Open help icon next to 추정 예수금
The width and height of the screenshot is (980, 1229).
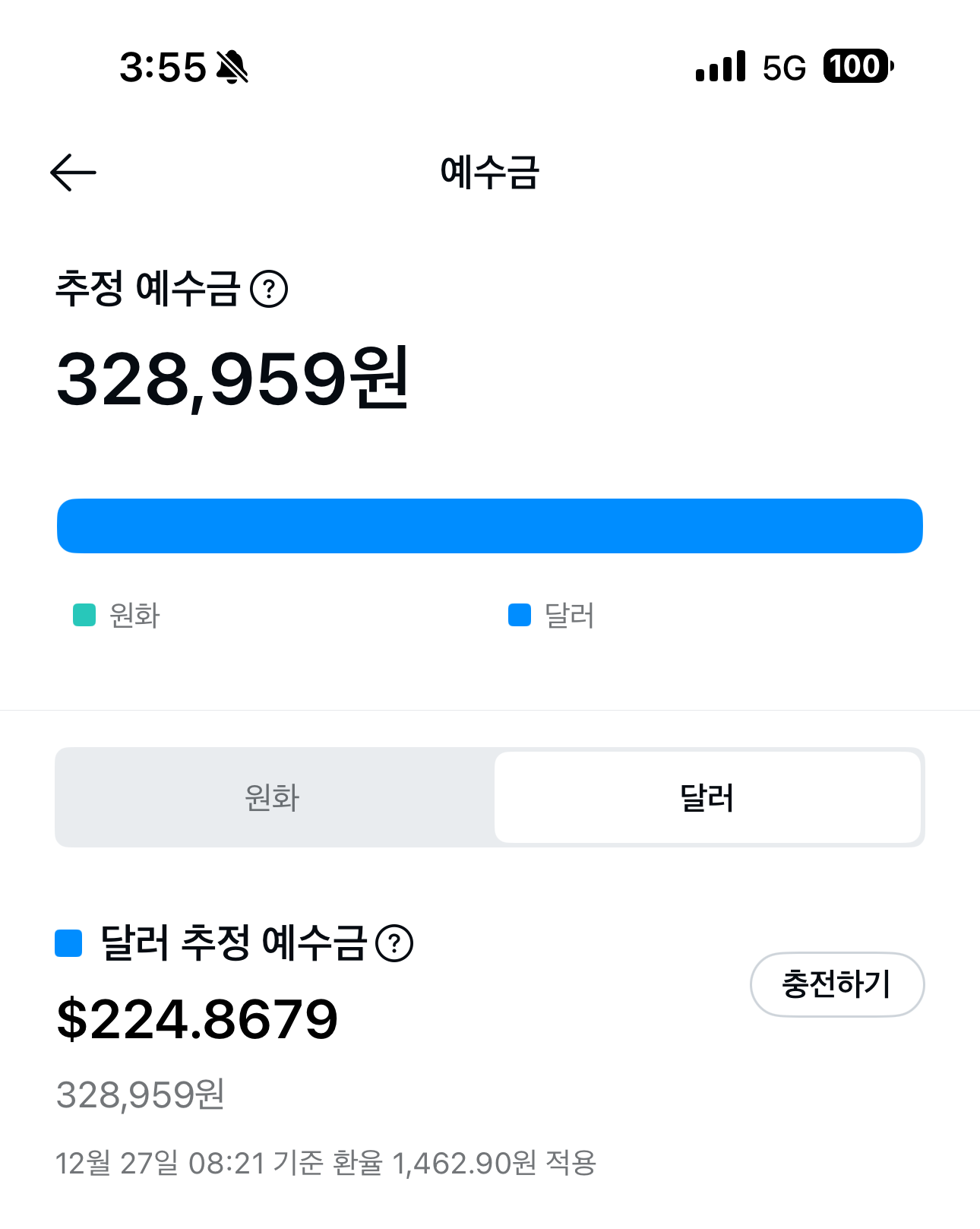pos(269,290)
